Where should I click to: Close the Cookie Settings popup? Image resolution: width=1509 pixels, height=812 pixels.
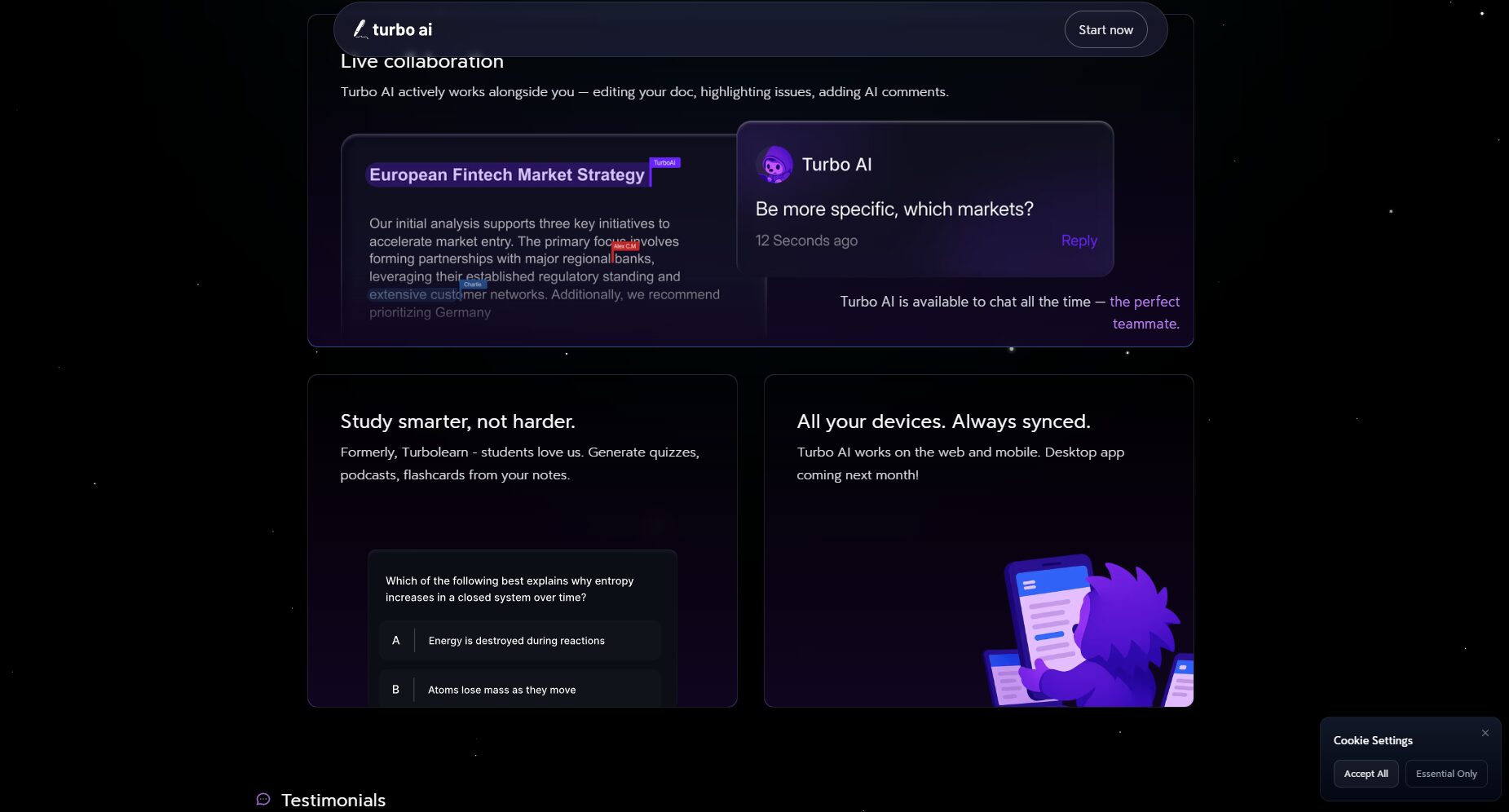[1485, 733]
